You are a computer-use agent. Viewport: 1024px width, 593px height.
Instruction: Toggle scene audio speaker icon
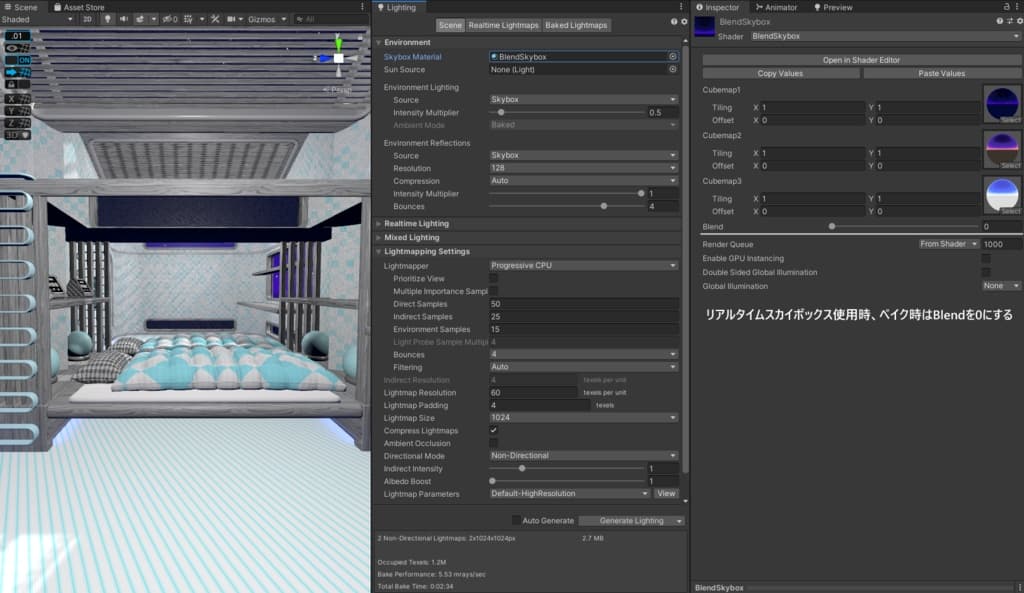pos(124,19)
